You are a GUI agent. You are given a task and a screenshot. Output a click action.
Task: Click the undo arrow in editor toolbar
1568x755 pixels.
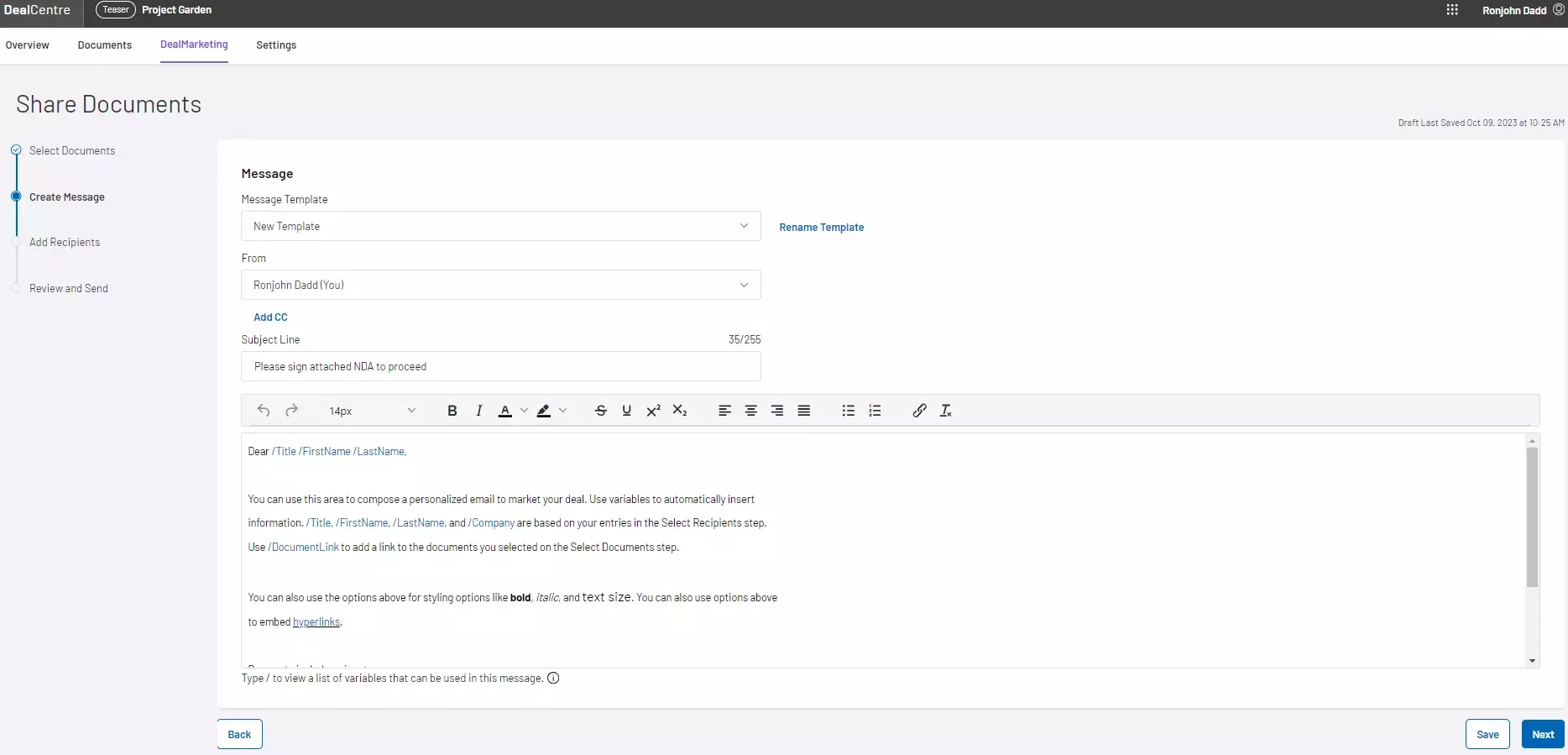264,411
